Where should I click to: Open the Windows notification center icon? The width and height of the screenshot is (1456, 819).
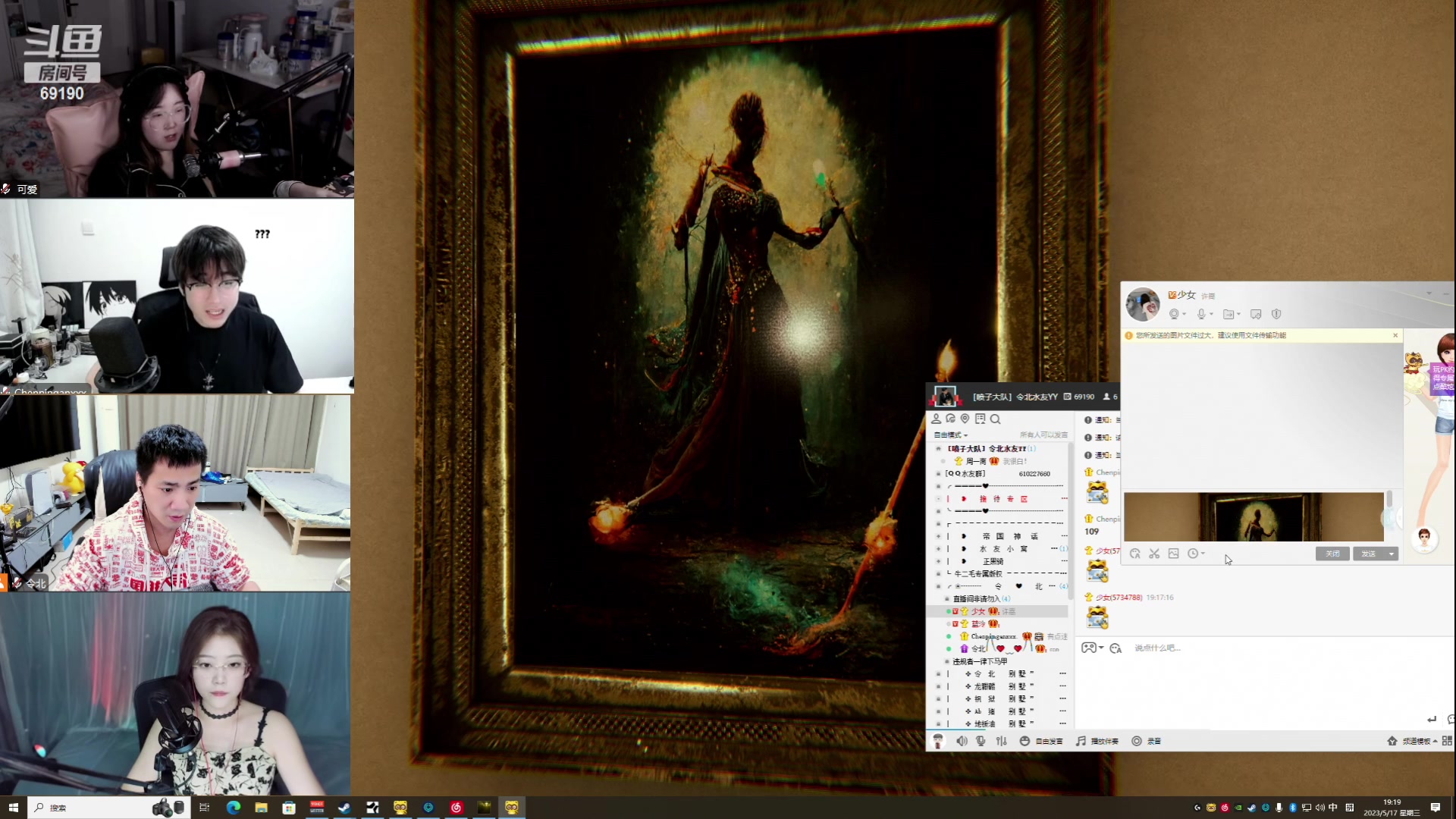1436,808
